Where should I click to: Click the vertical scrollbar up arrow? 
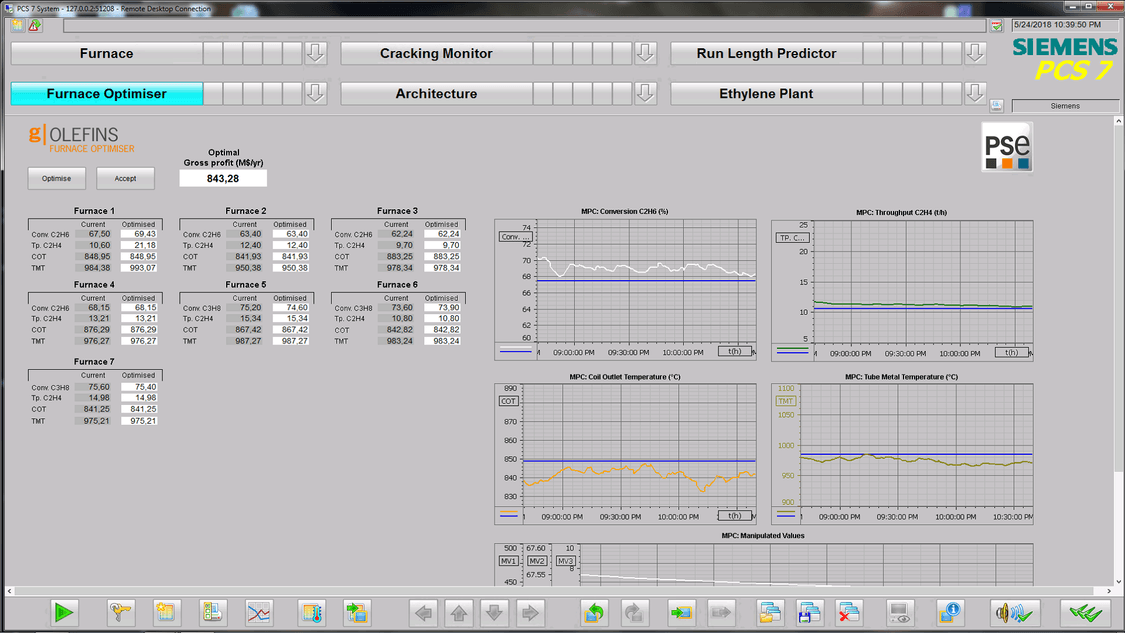[1119, 121]
